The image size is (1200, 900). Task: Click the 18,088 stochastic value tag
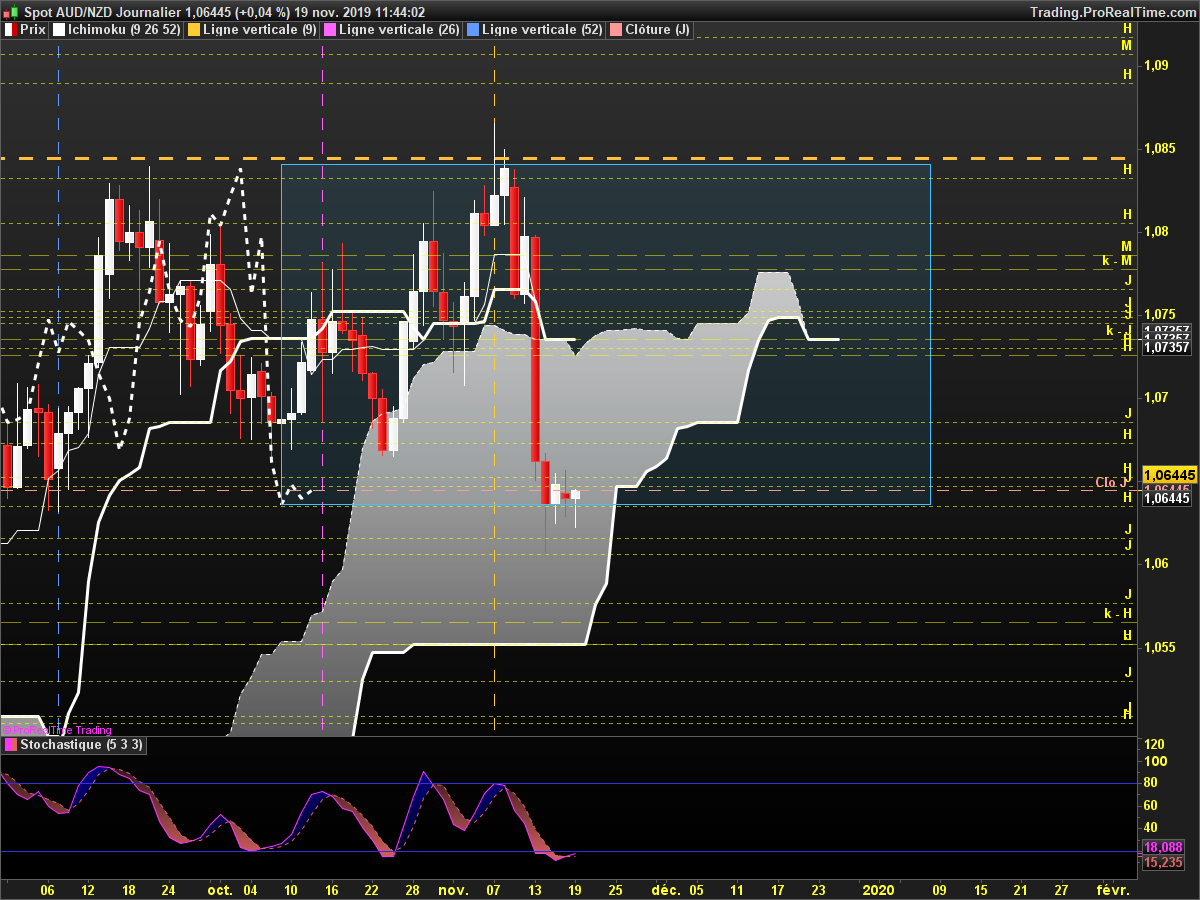coord(1163,847)
